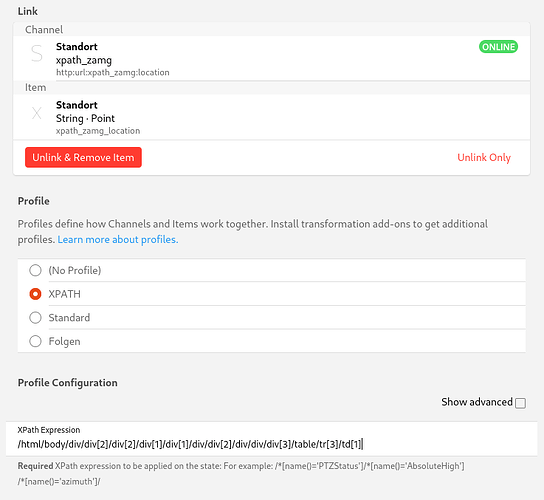
Task: Choose the Folgen profile radio button
Action: pyautogui.click(x=35, y=341)
